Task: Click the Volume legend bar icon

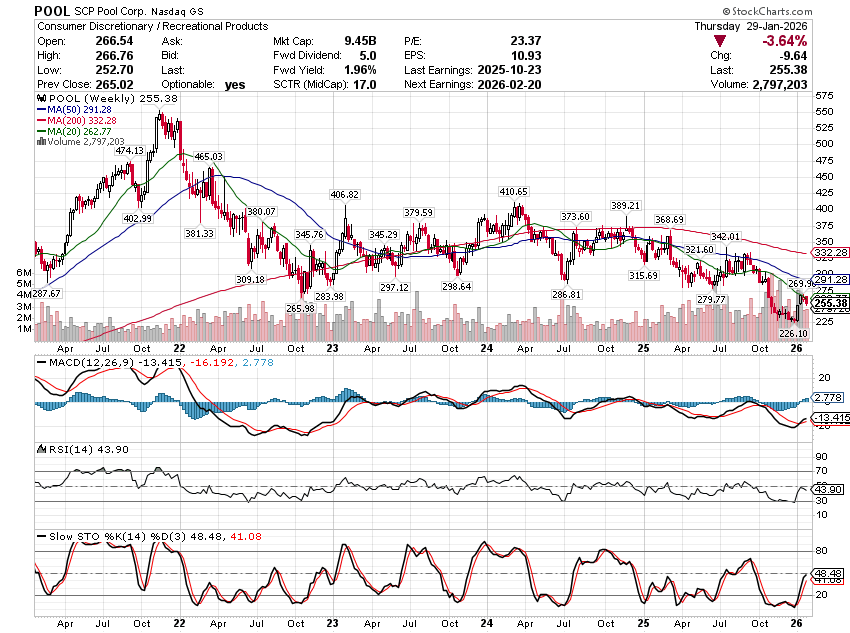Action: 39,142
